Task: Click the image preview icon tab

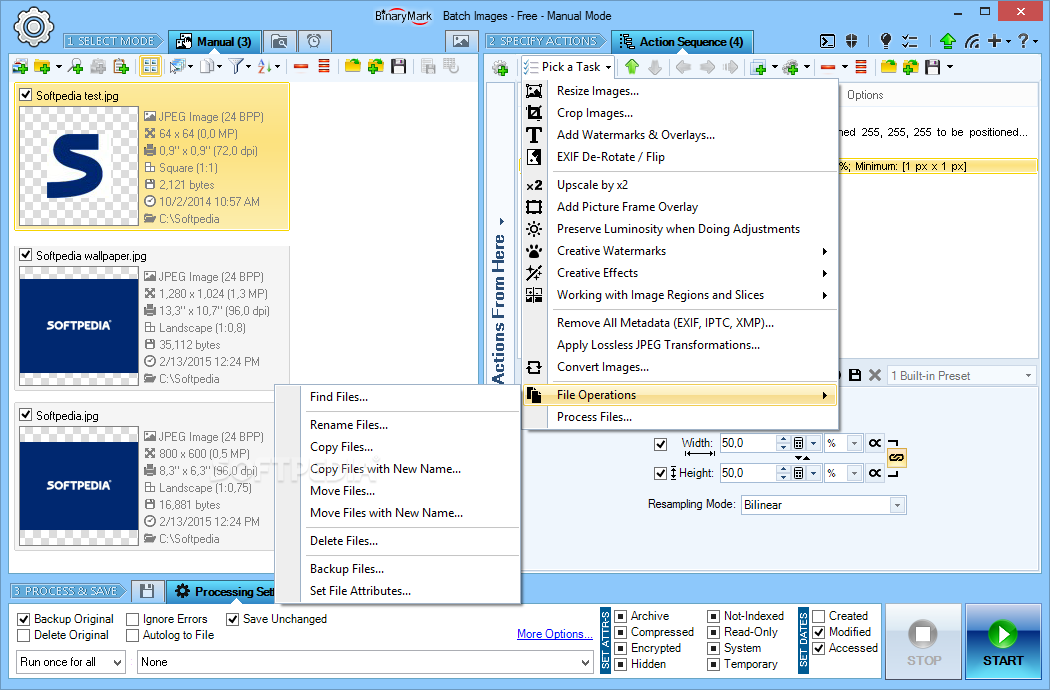Action: (x=461, y=42)
